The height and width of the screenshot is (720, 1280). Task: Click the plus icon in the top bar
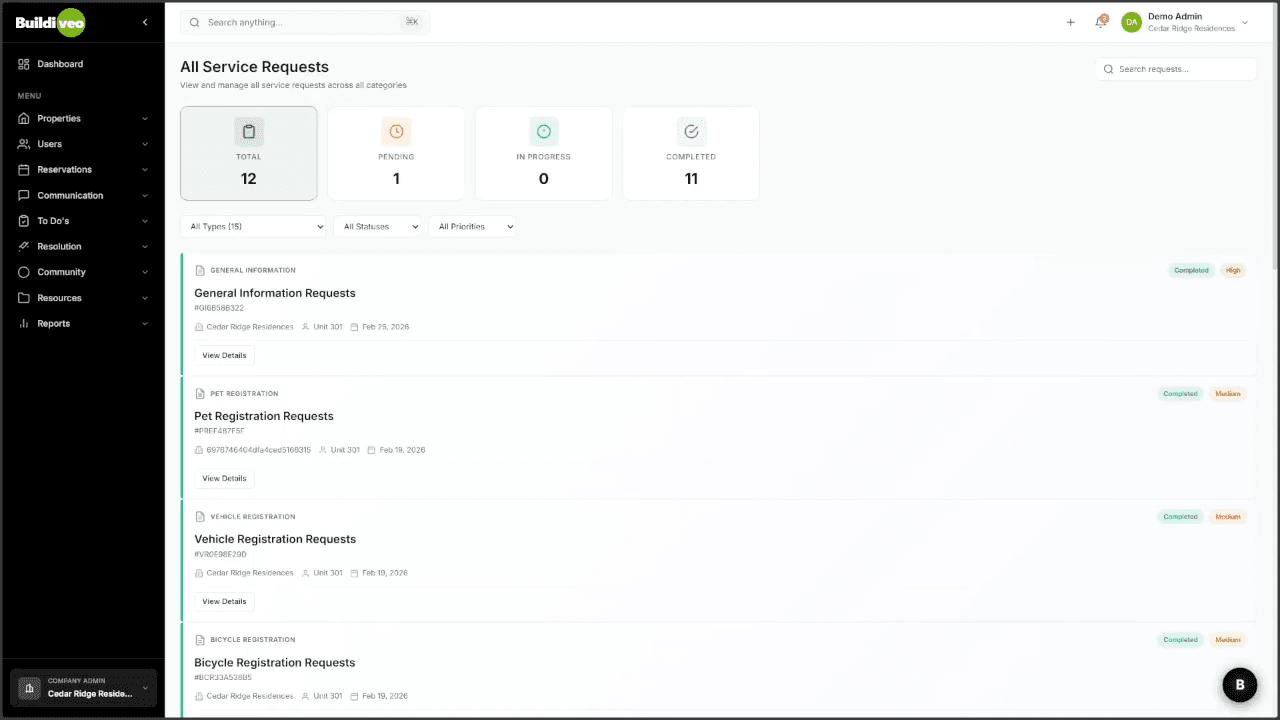[1070, 22]
